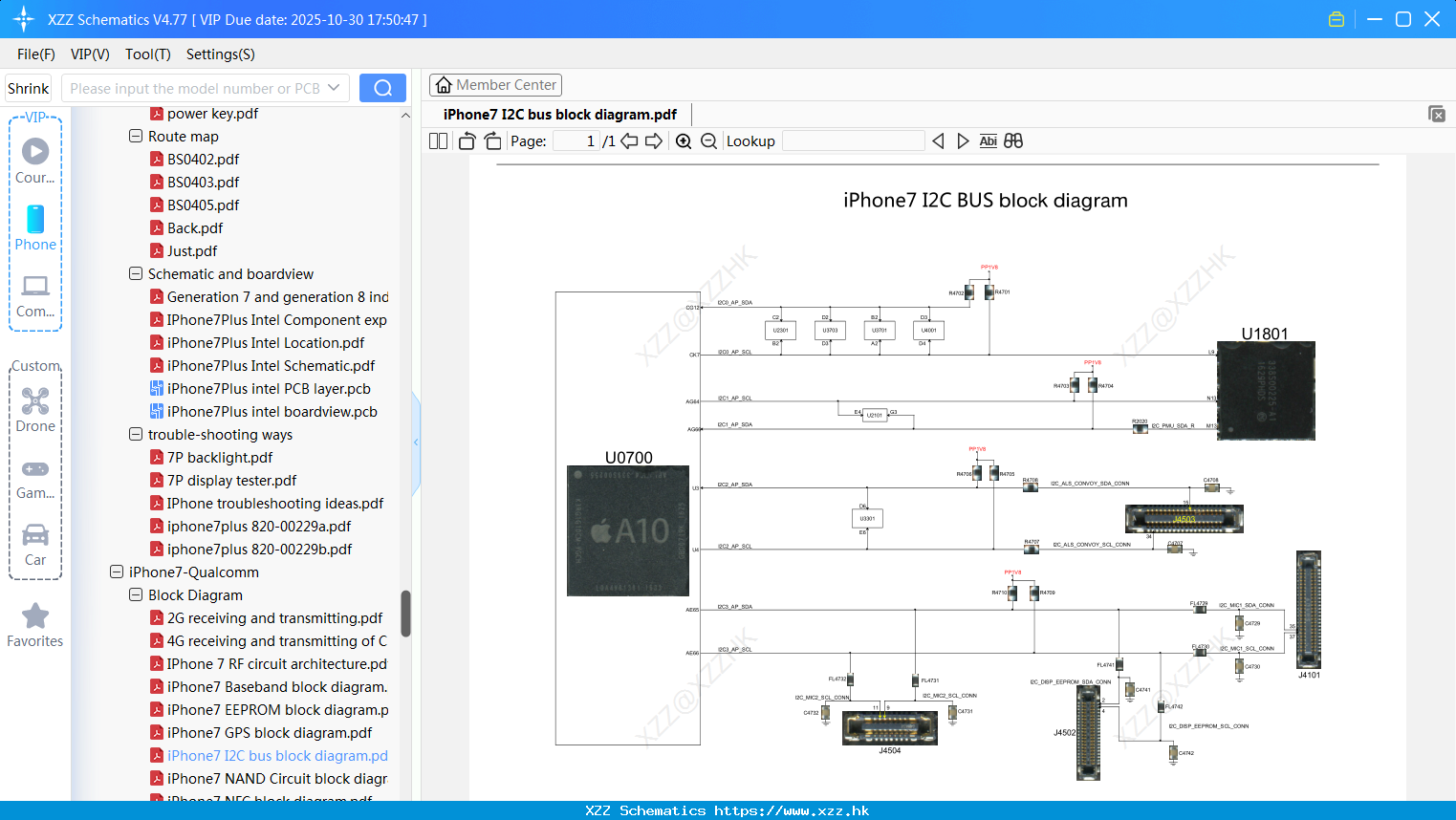Close the document panel via corner icon

1437,114
